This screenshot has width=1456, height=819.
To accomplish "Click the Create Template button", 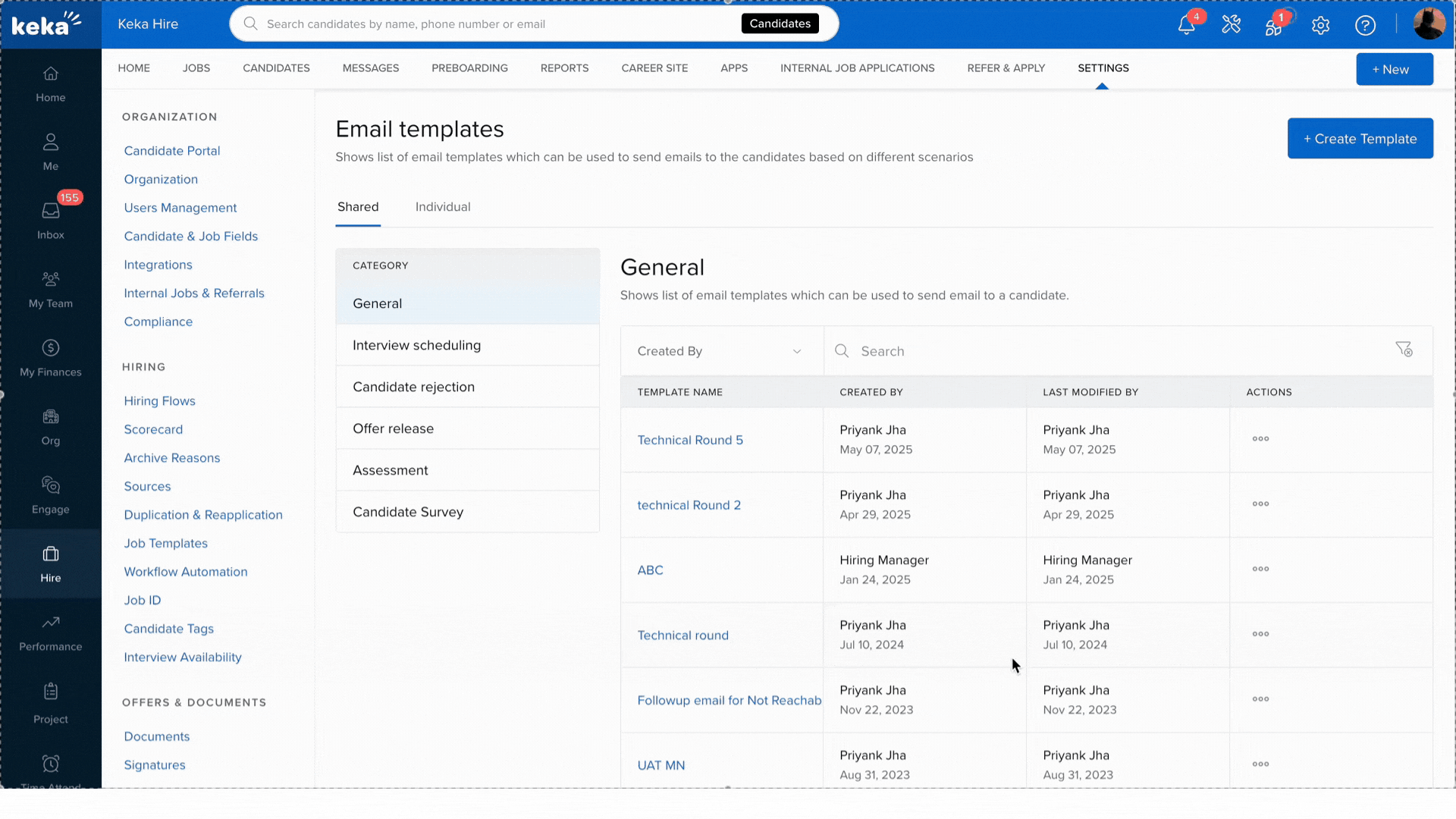I will 1360,139.
